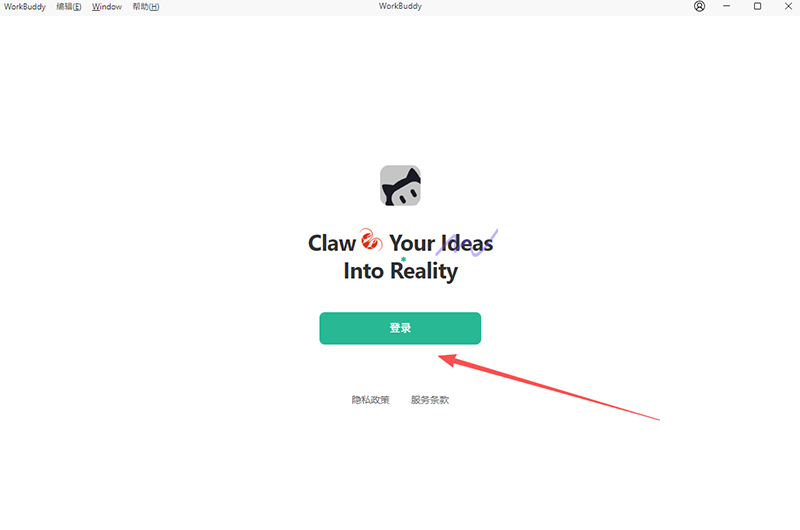Open the 编辑(E) menu
Screen dimensions: 800x530
pyautogui.click(x=69, y=7)
